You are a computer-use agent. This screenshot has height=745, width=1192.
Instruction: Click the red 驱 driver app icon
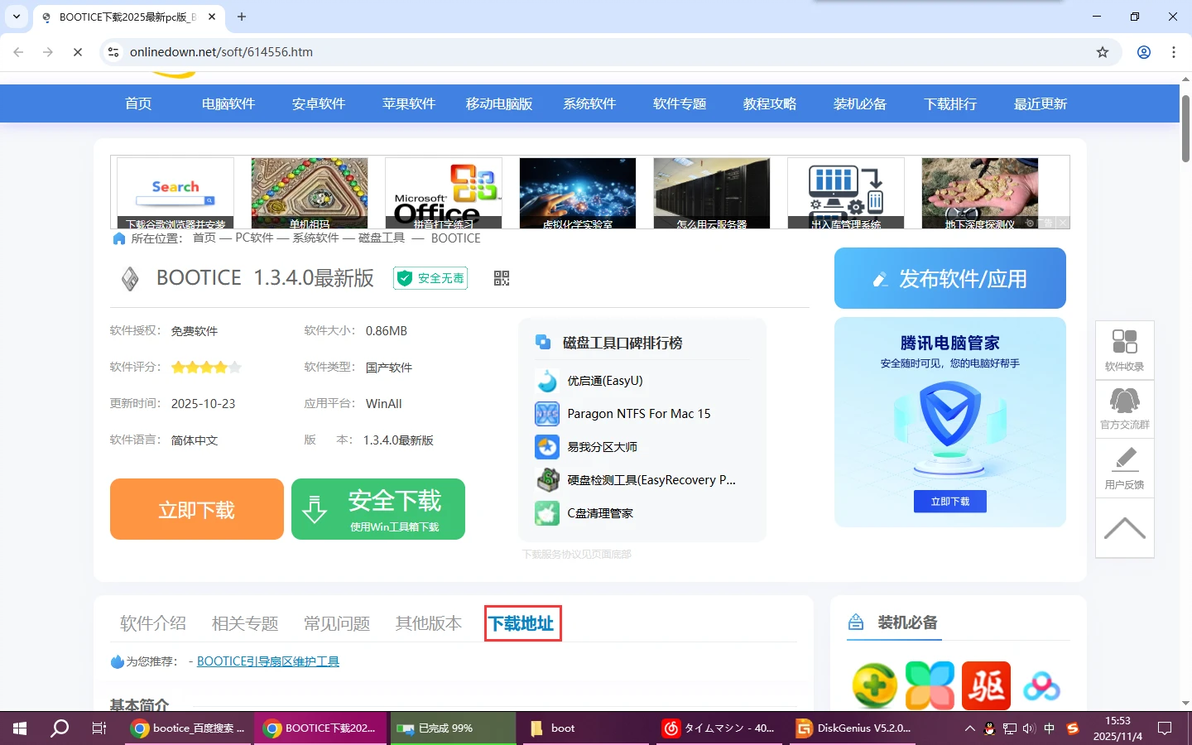986,685
